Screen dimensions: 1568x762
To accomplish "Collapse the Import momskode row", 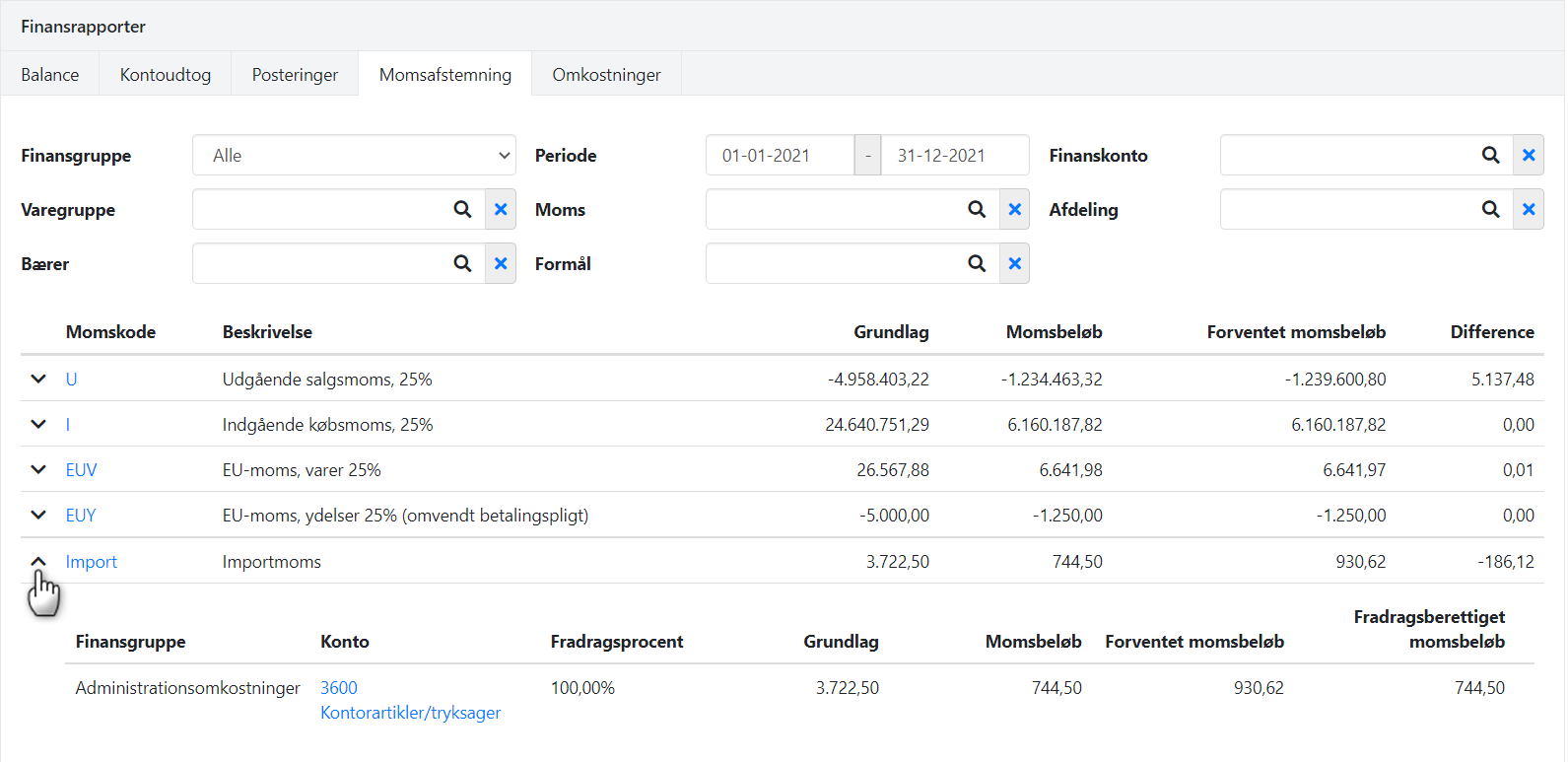I will coord(38,561).
